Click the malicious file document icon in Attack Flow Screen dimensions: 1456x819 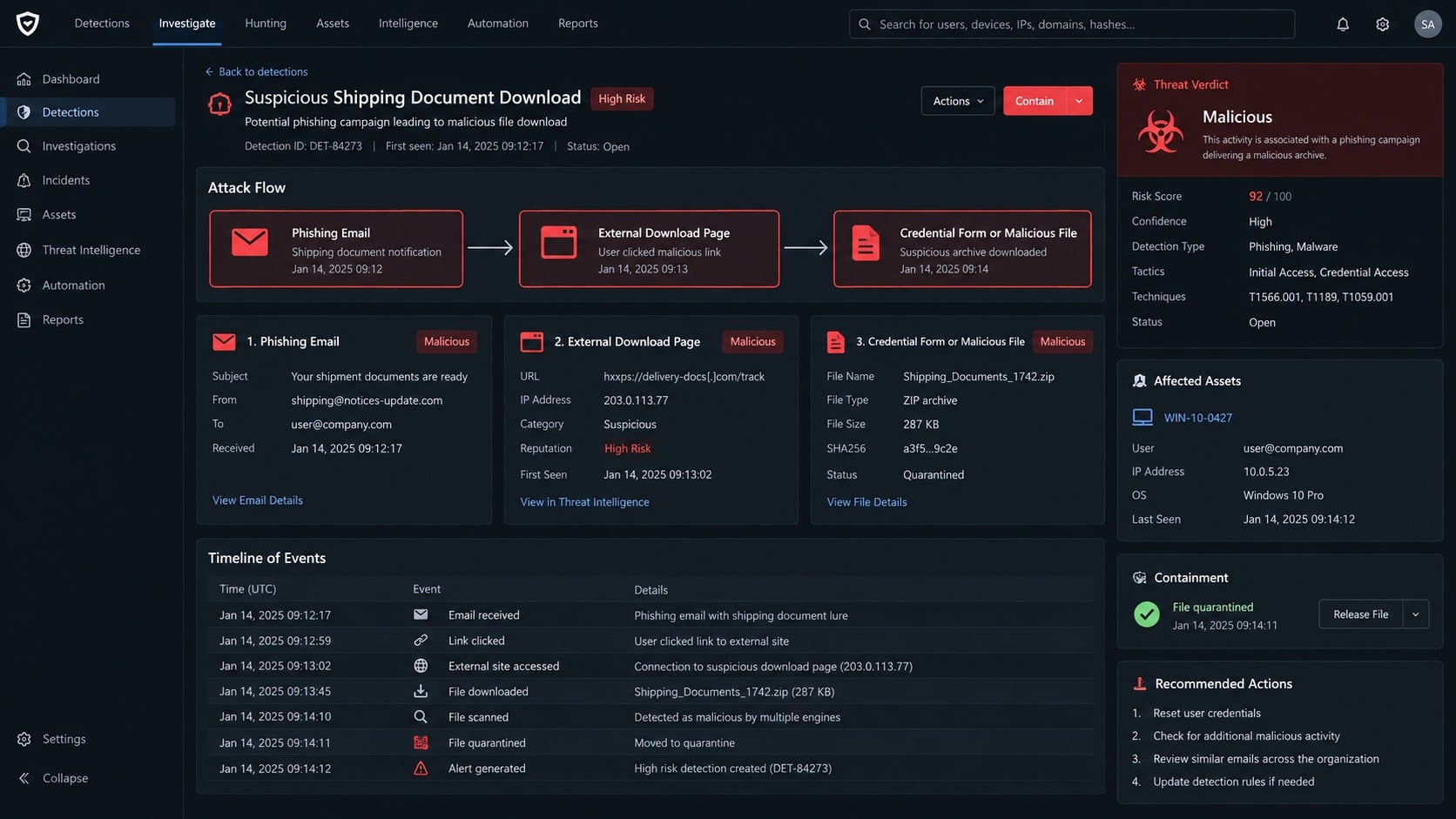pyautogui.click(x=866, y=243)
